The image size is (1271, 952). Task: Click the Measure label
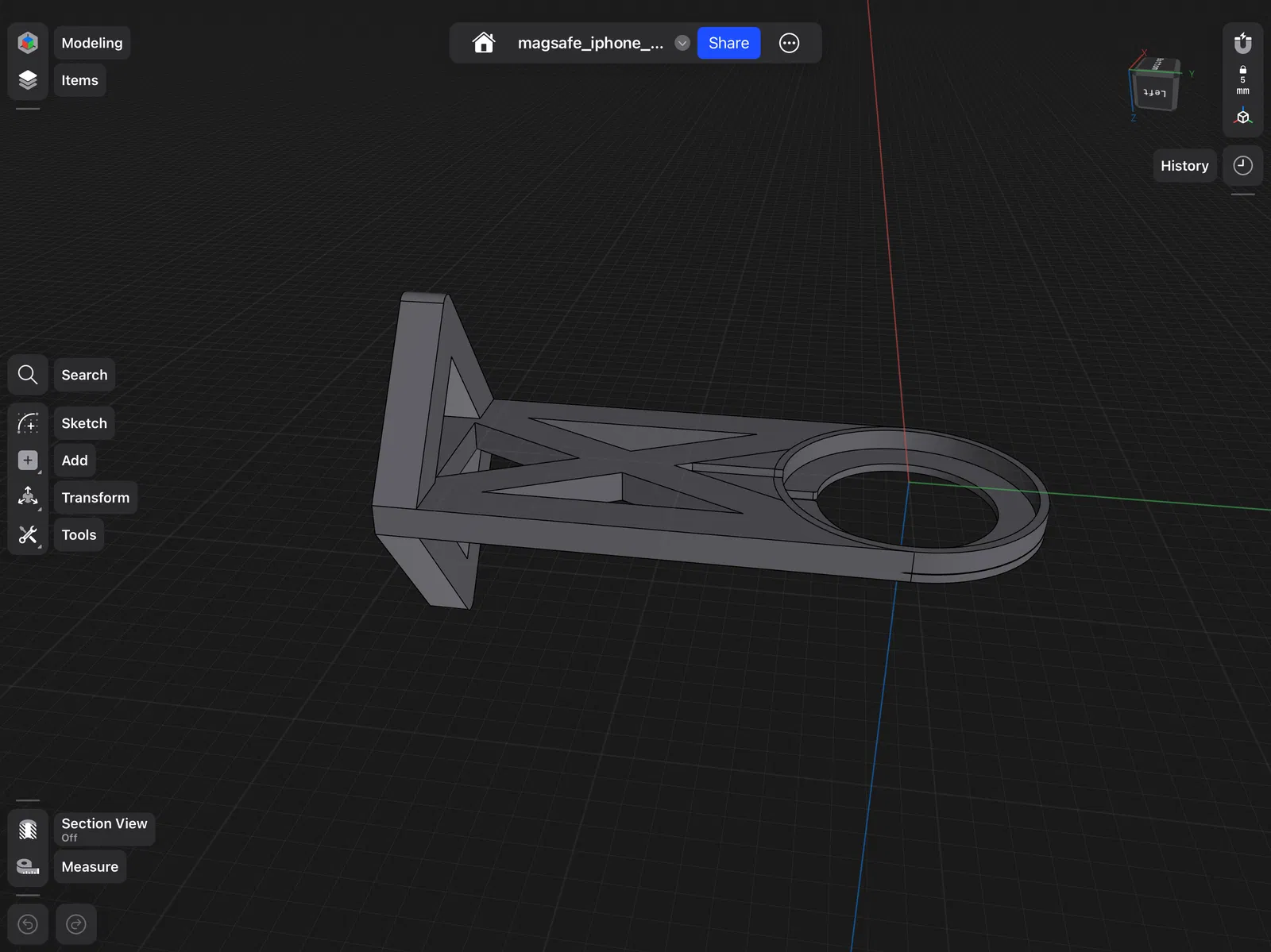click(90, 867)
